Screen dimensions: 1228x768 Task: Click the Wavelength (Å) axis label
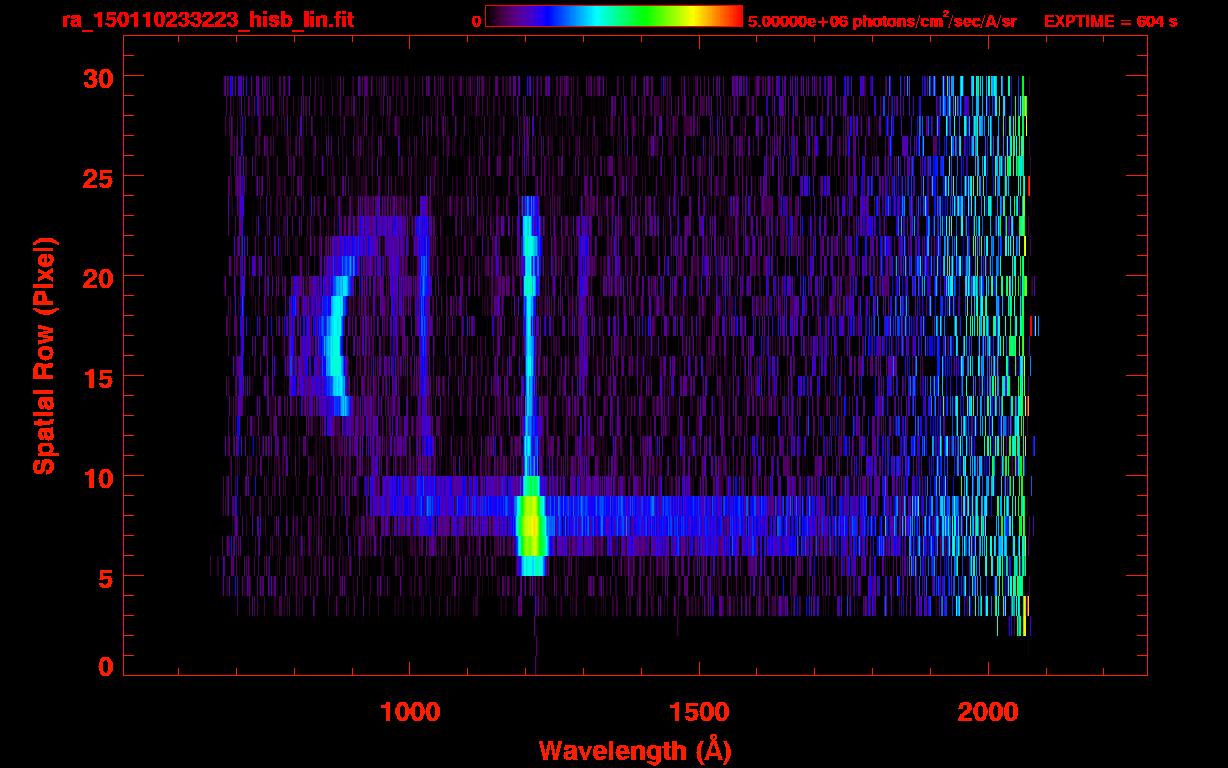[633, 750]
